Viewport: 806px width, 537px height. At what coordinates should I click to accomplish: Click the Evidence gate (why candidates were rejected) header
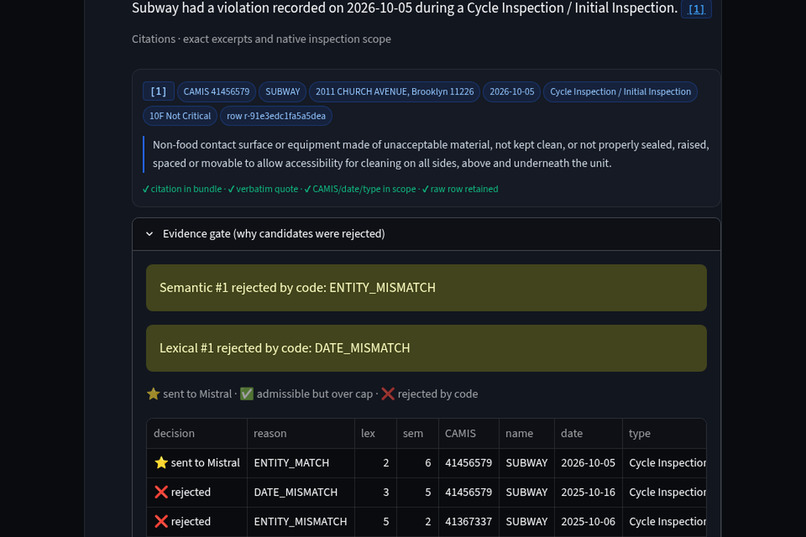[426, 234]
